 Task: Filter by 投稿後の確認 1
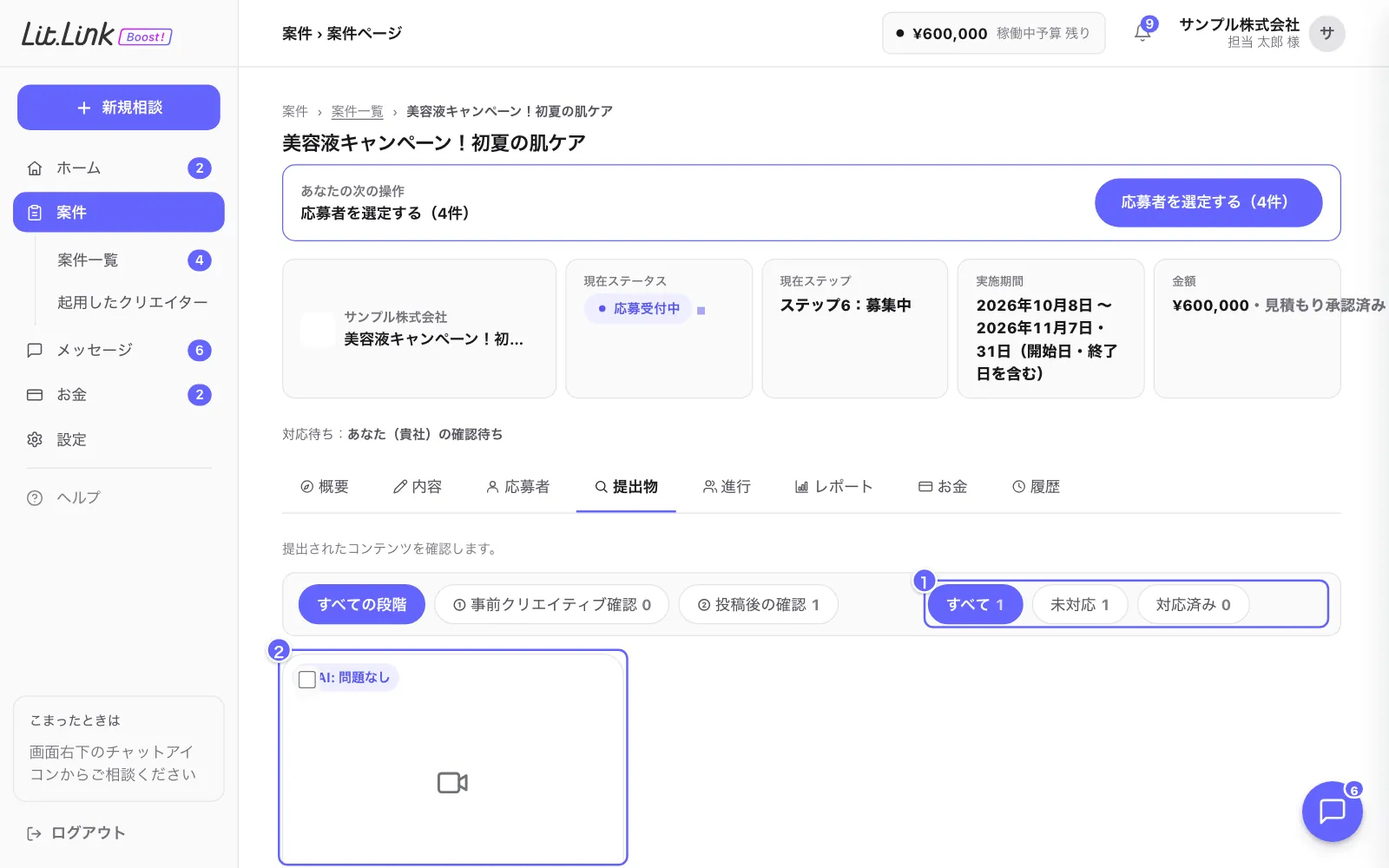point(758,604)
